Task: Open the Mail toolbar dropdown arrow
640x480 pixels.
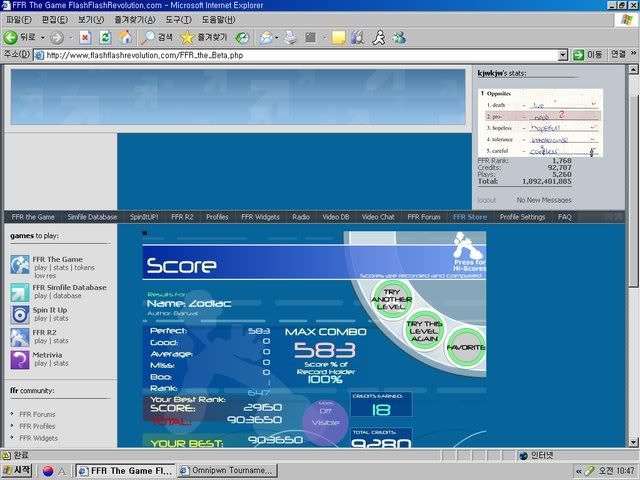Action: pyautogui.click(x=276, y=37)
